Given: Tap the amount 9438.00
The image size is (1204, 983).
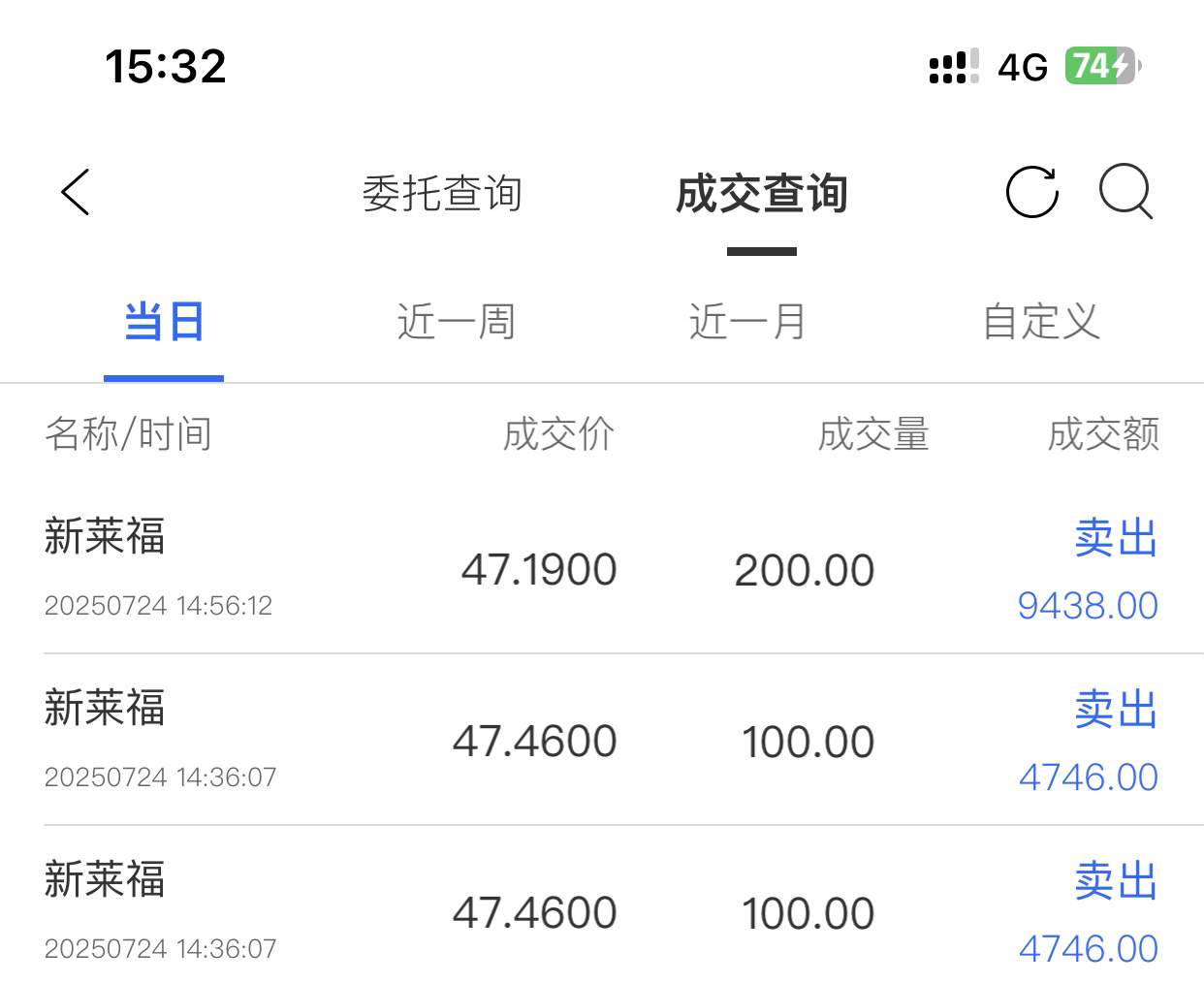Looking at the screenshot, I should 1088,606.
